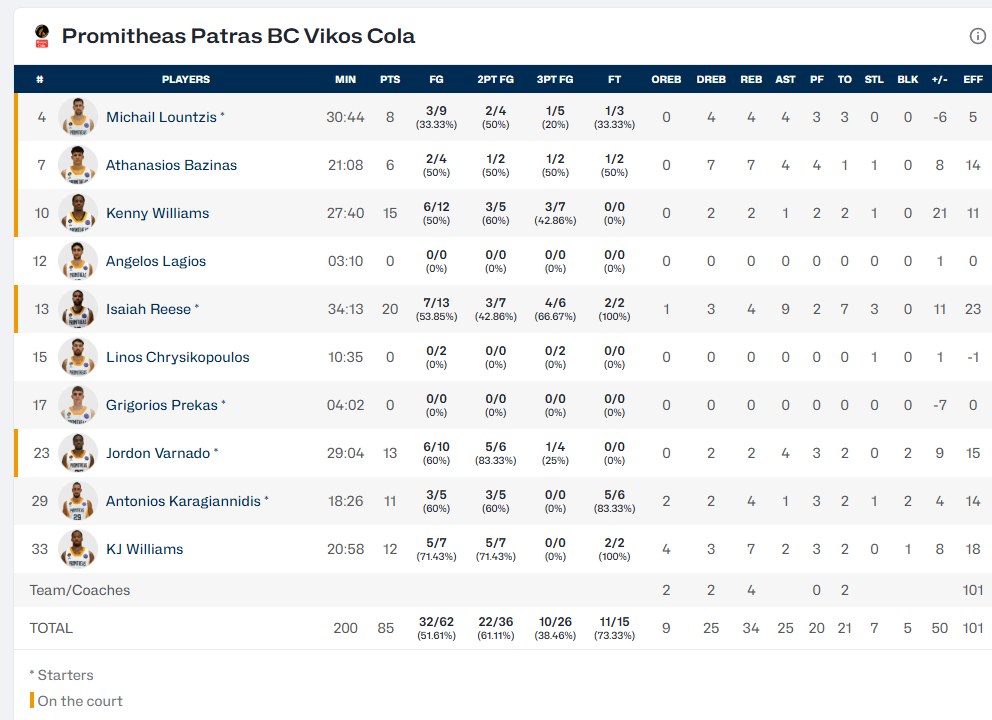
Task: Sort table by AST column header
Action: pos(785,79)
